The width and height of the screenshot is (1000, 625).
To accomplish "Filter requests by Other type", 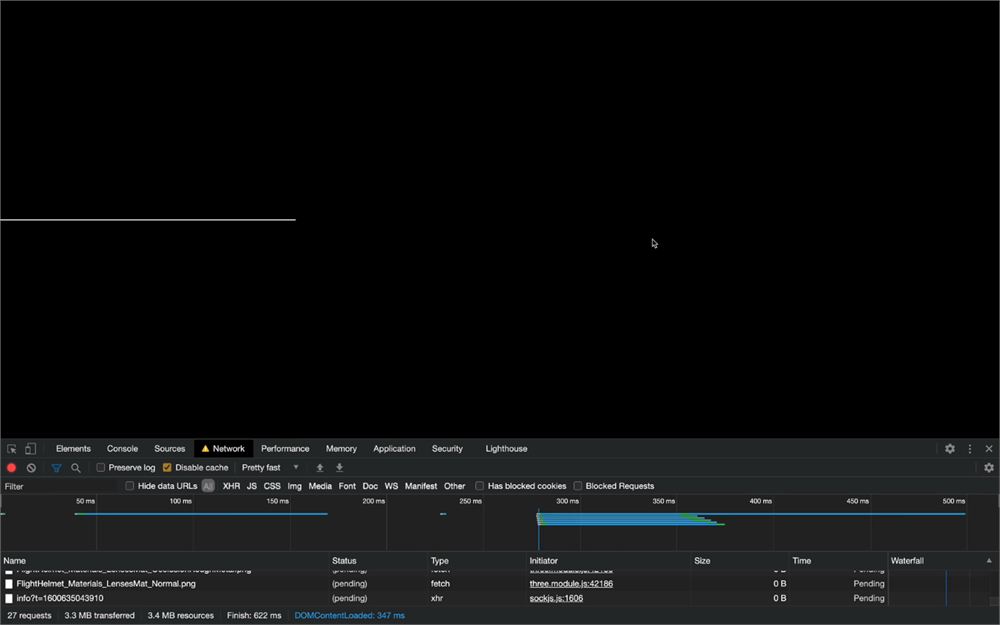I will (x=455, y=486).
